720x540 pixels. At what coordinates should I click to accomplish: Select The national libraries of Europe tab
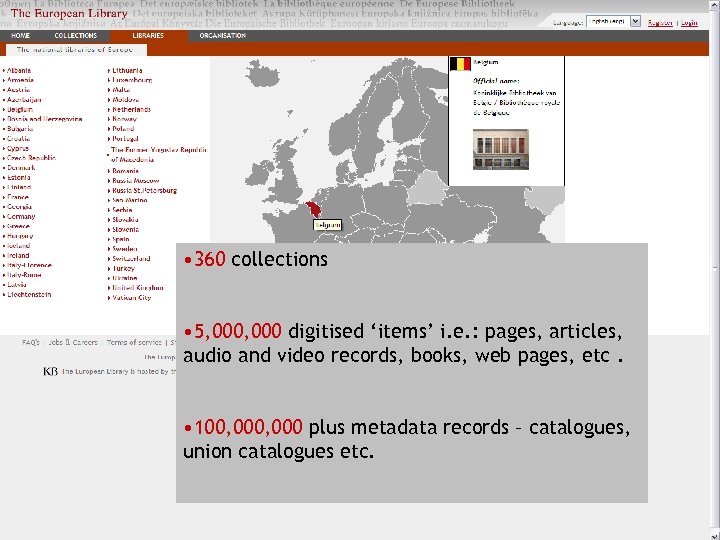(75, 50)
